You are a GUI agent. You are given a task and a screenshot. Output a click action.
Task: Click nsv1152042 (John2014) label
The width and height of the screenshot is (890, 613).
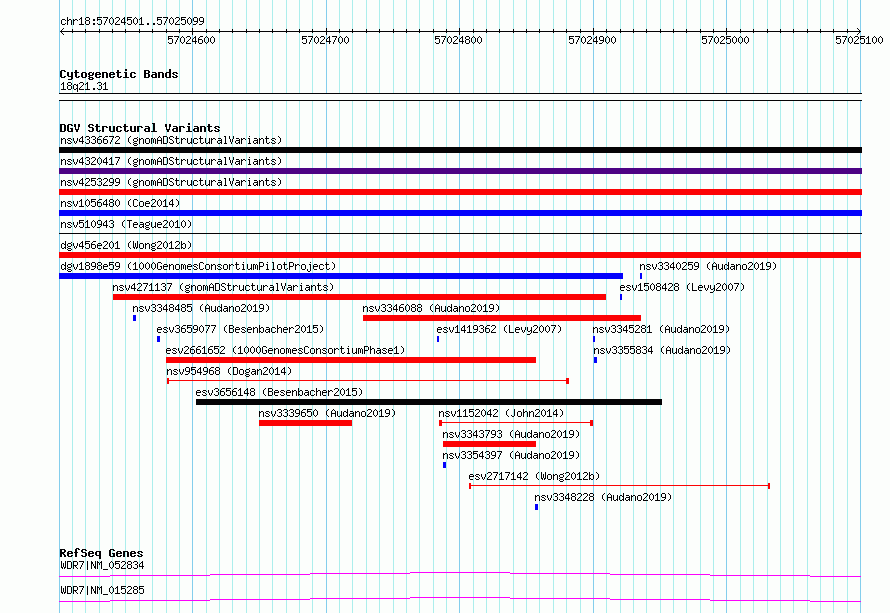[501, 413]
